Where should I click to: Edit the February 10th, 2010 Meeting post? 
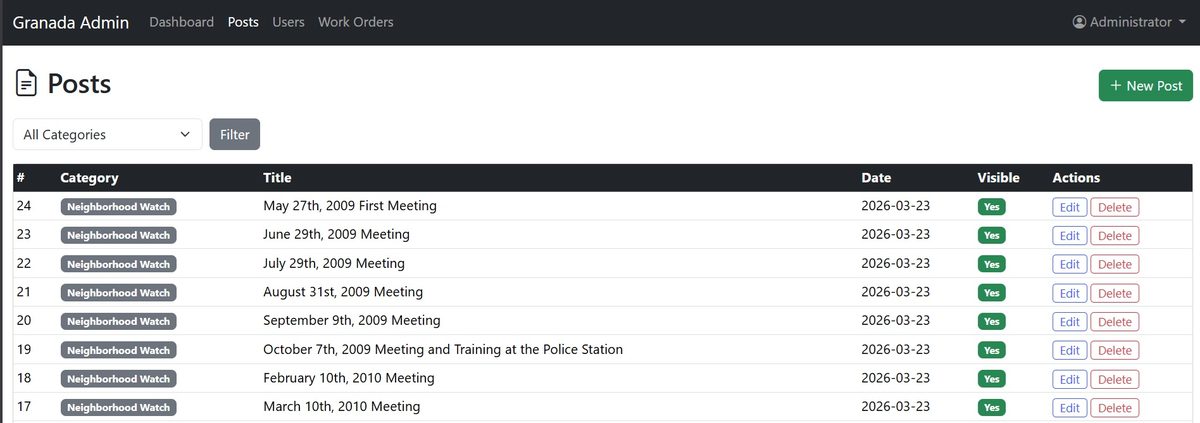tap(1070, 379)
